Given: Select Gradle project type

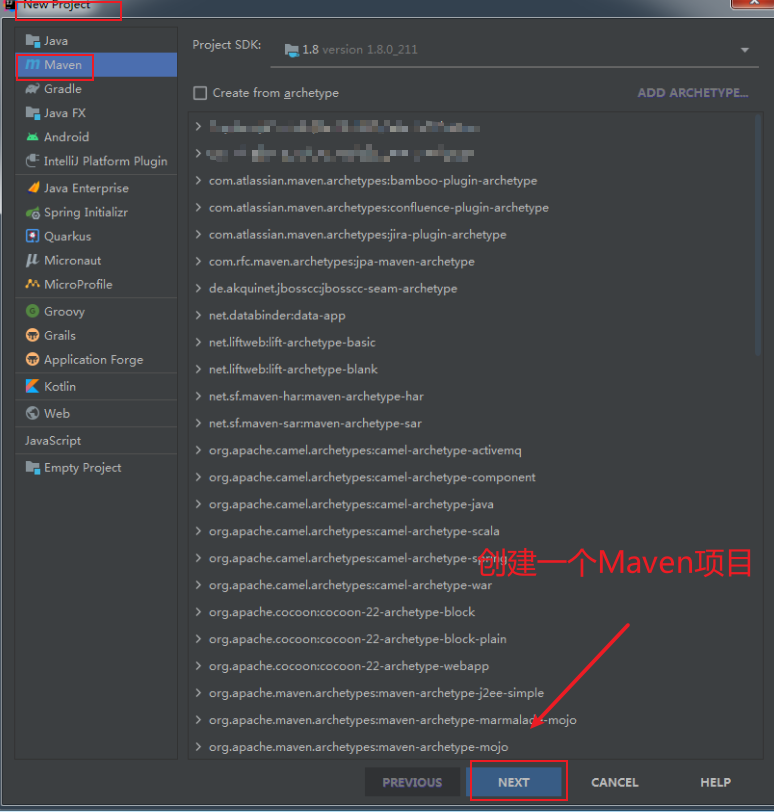Looking at the screenshot, I should click(x=96, y=89).
